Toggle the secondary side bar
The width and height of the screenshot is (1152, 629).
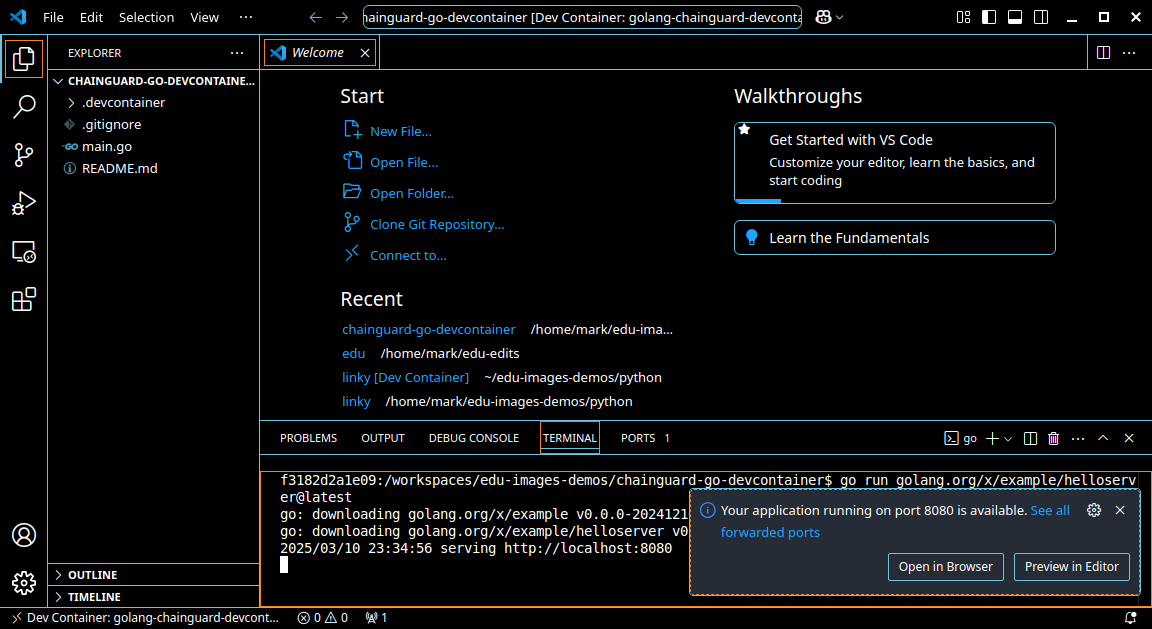1041,17
